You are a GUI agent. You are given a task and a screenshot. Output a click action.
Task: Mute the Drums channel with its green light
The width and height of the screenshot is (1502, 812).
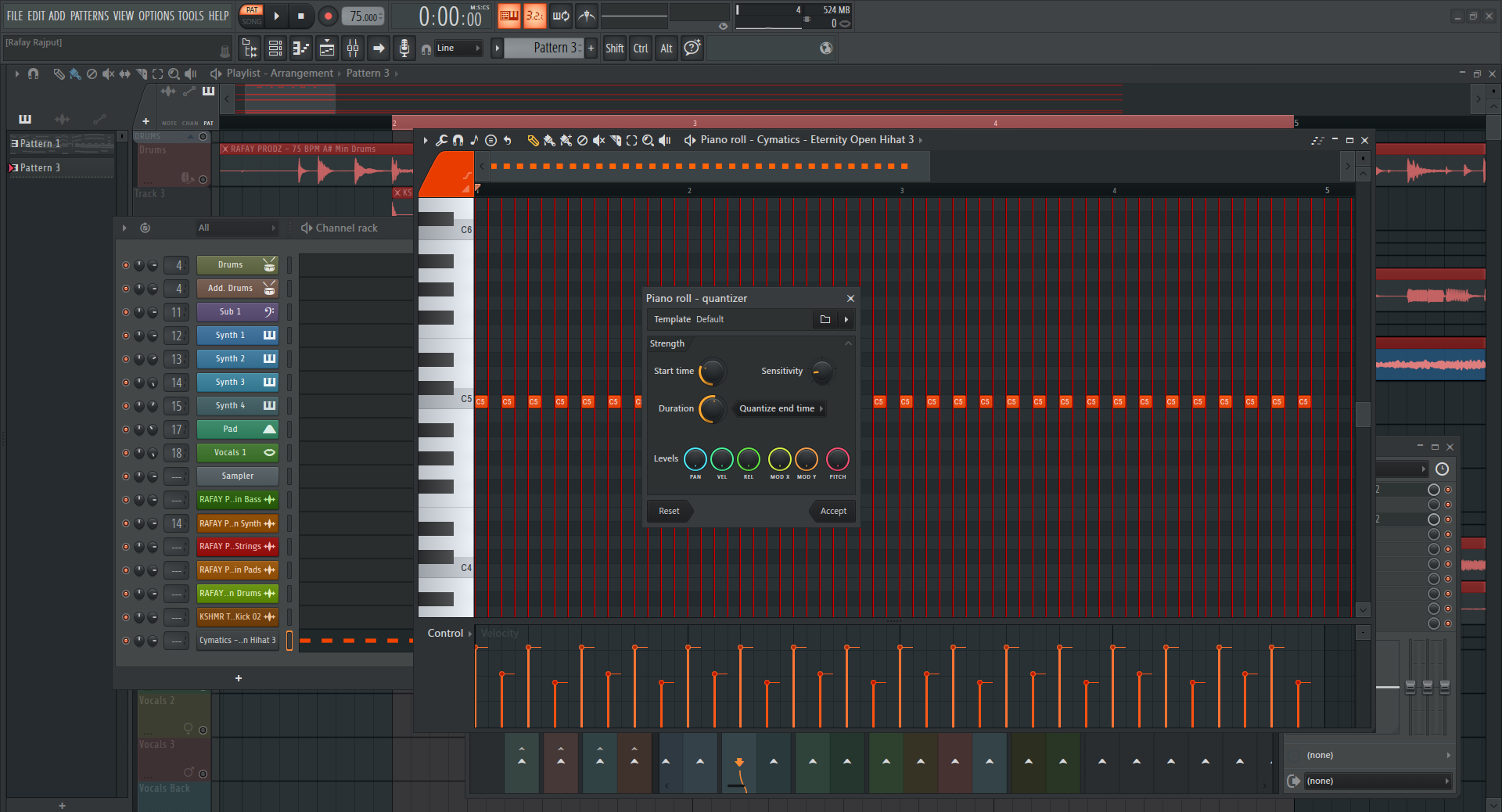click(126, 265)
